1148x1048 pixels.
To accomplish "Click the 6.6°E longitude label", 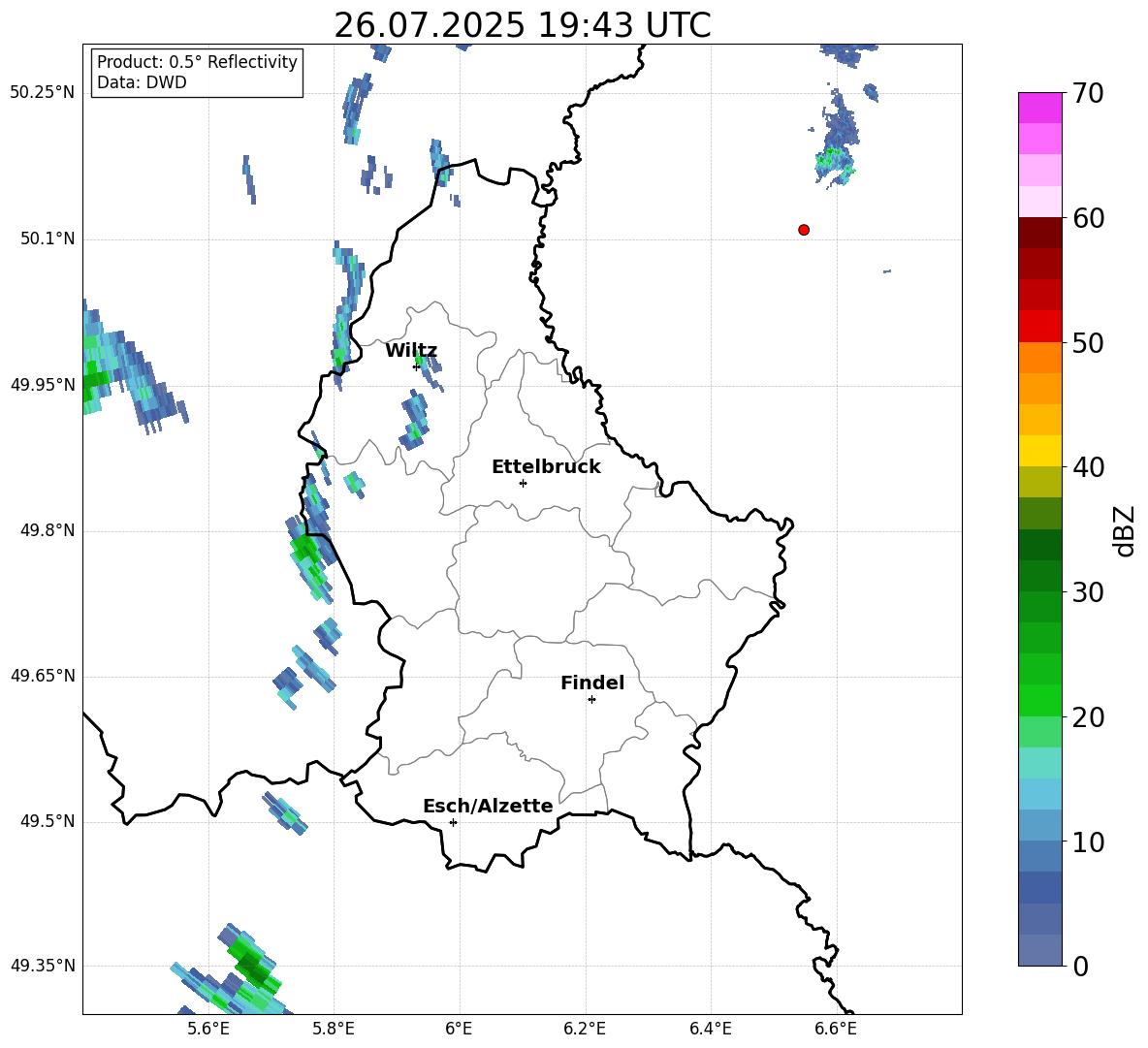I will point(836,1029).
